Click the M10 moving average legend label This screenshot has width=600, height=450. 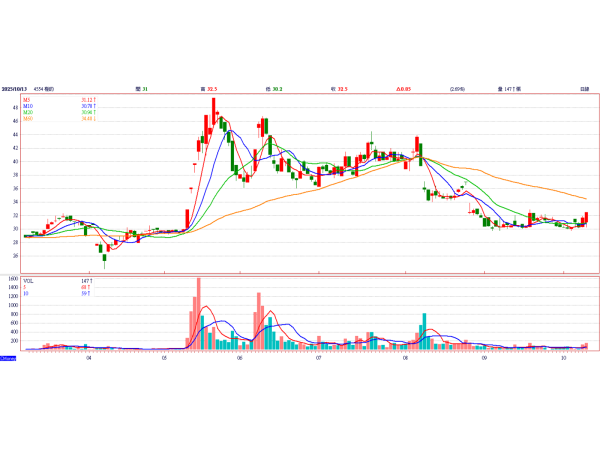pyautogui.click(x=28, y=106)
